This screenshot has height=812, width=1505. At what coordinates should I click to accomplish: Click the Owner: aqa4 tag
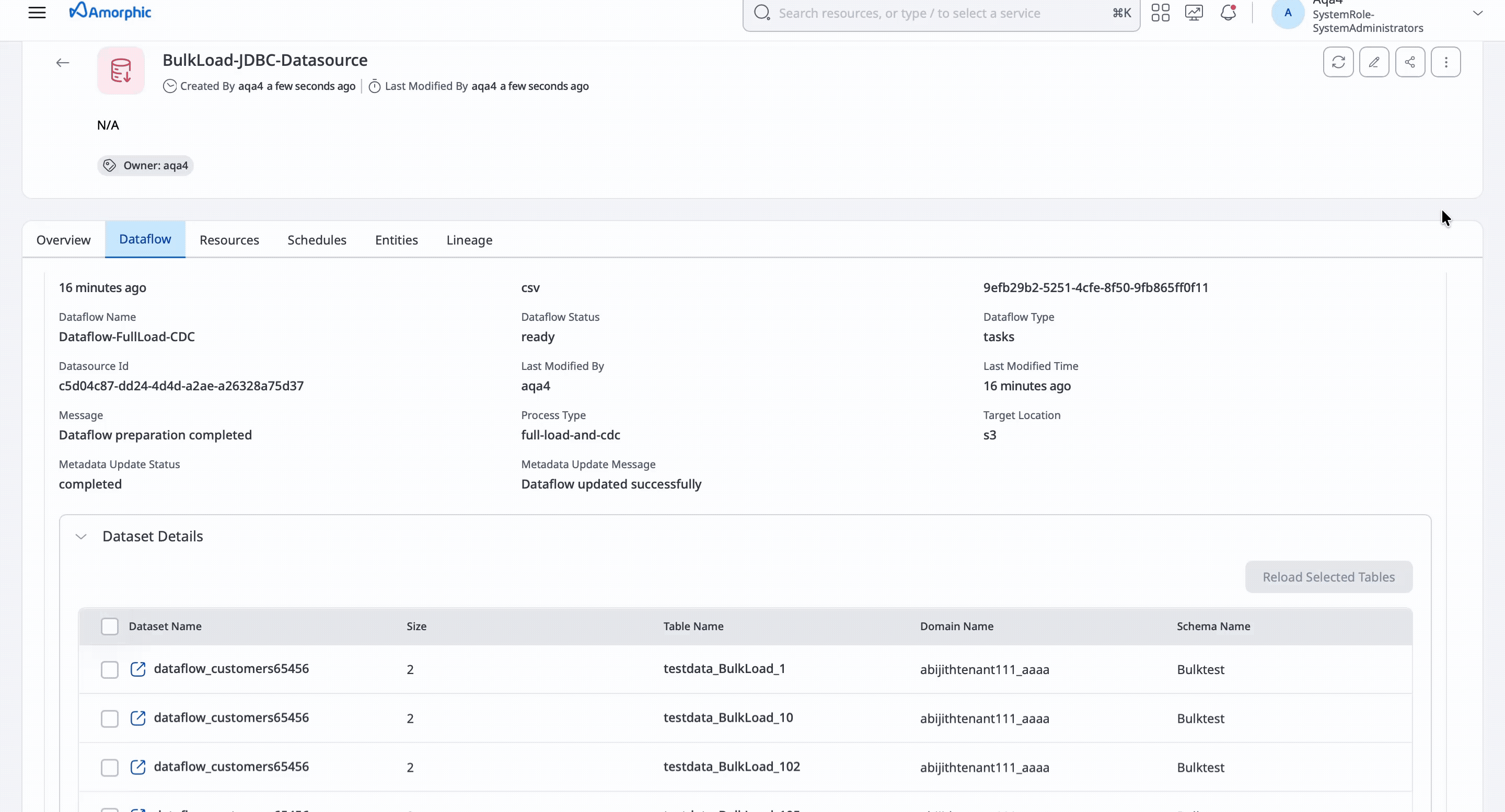[x=145, y=165]
